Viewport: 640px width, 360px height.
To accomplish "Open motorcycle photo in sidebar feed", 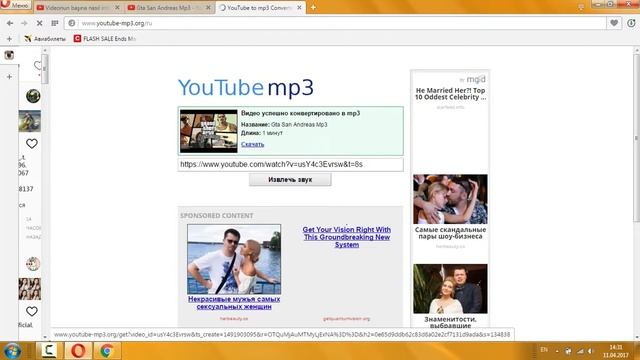I will 30,121.
